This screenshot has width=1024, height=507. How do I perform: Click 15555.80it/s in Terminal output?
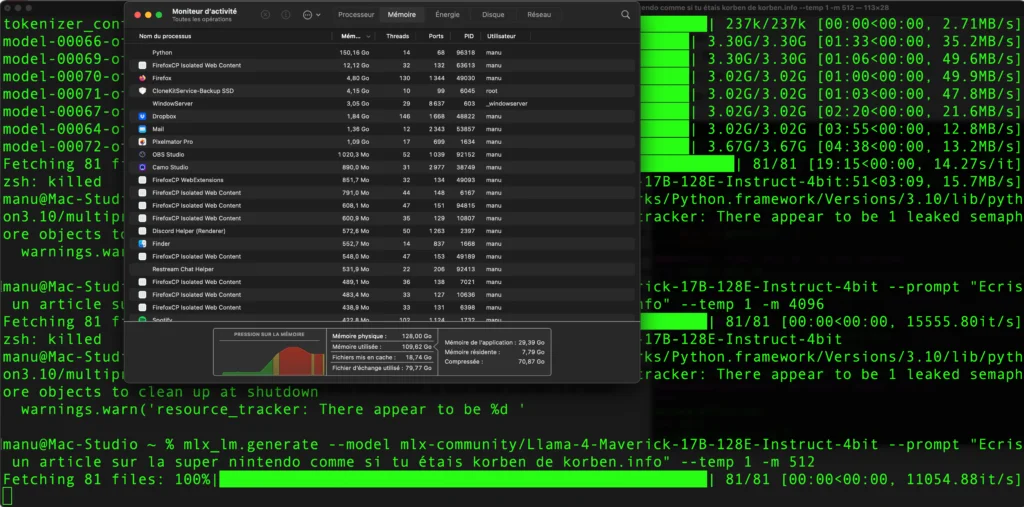962,321
